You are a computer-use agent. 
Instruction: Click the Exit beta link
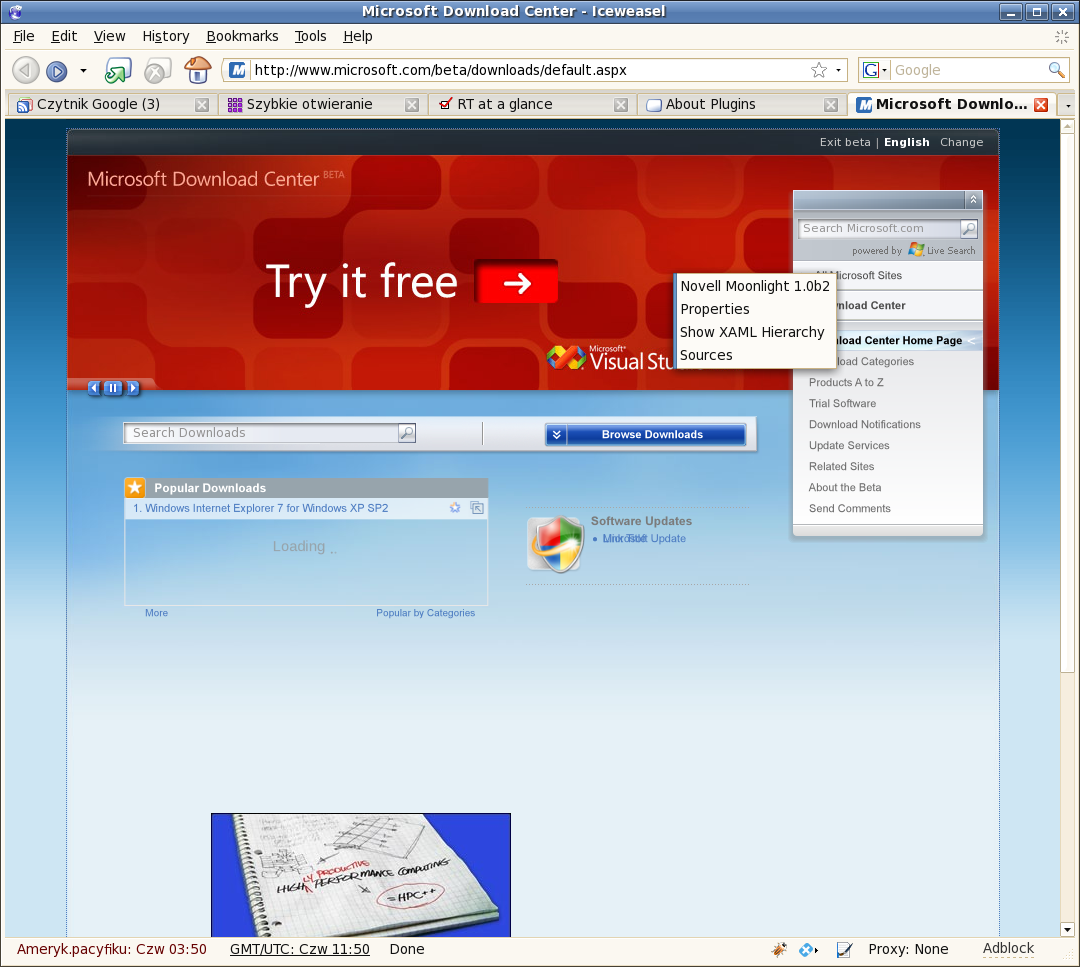point(844,142)
